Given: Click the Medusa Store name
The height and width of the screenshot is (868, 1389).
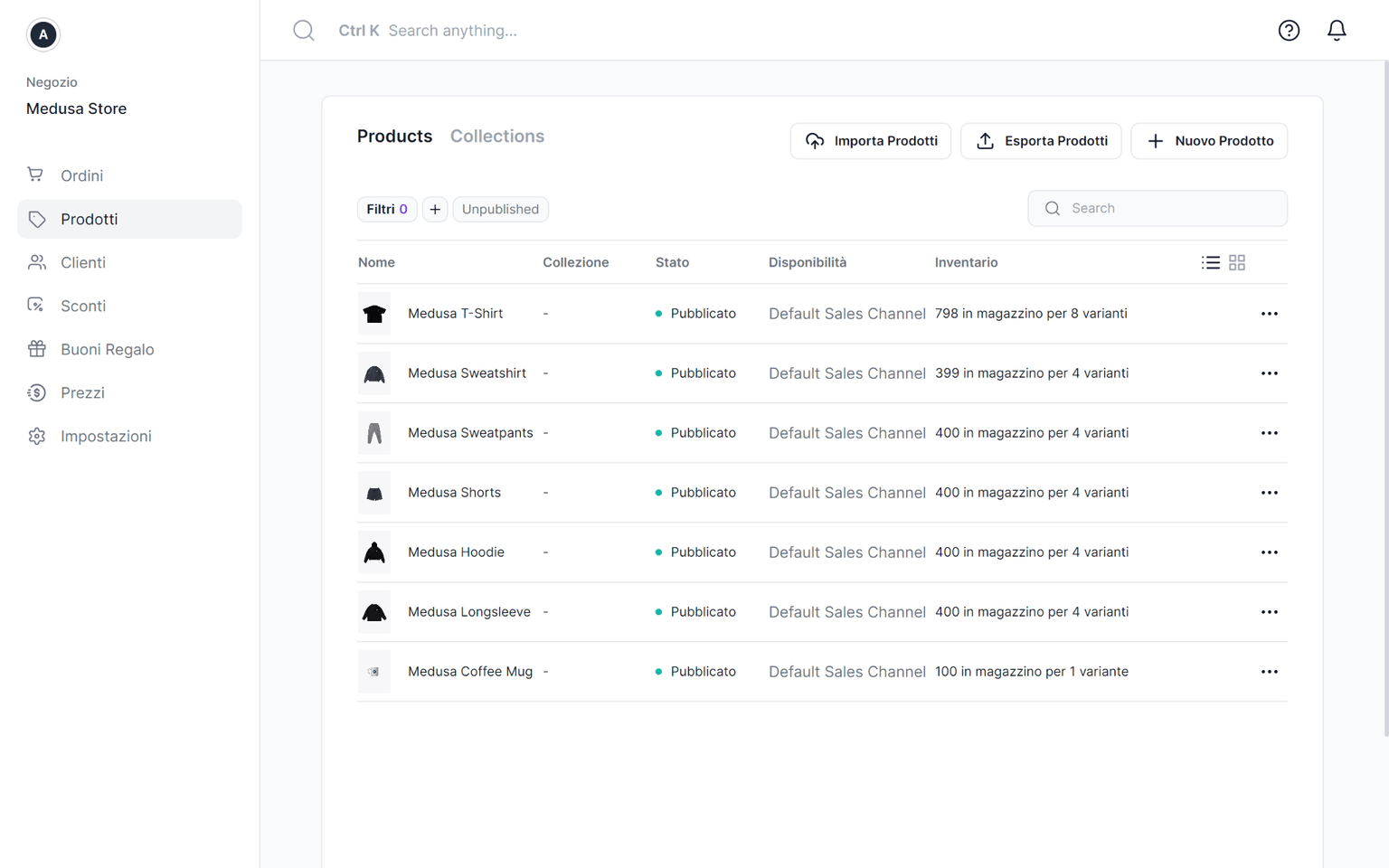Looking at the screenshot, I should [76, 108].
